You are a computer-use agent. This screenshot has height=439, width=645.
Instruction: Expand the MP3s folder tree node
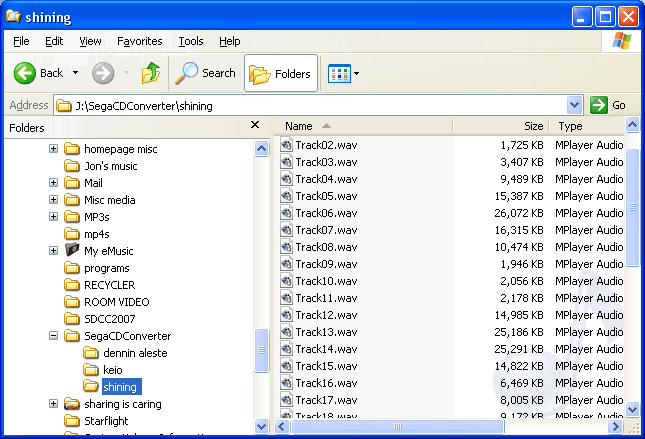53,217
